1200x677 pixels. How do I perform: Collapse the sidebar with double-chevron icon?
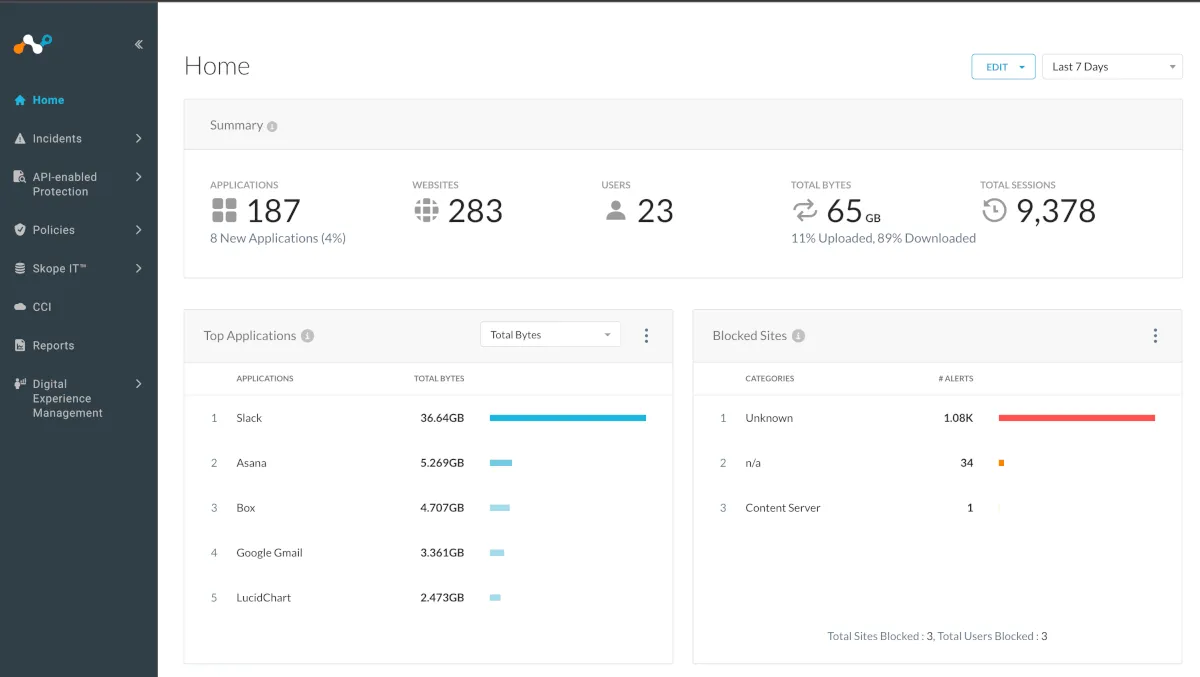click(x=138, y=44)
